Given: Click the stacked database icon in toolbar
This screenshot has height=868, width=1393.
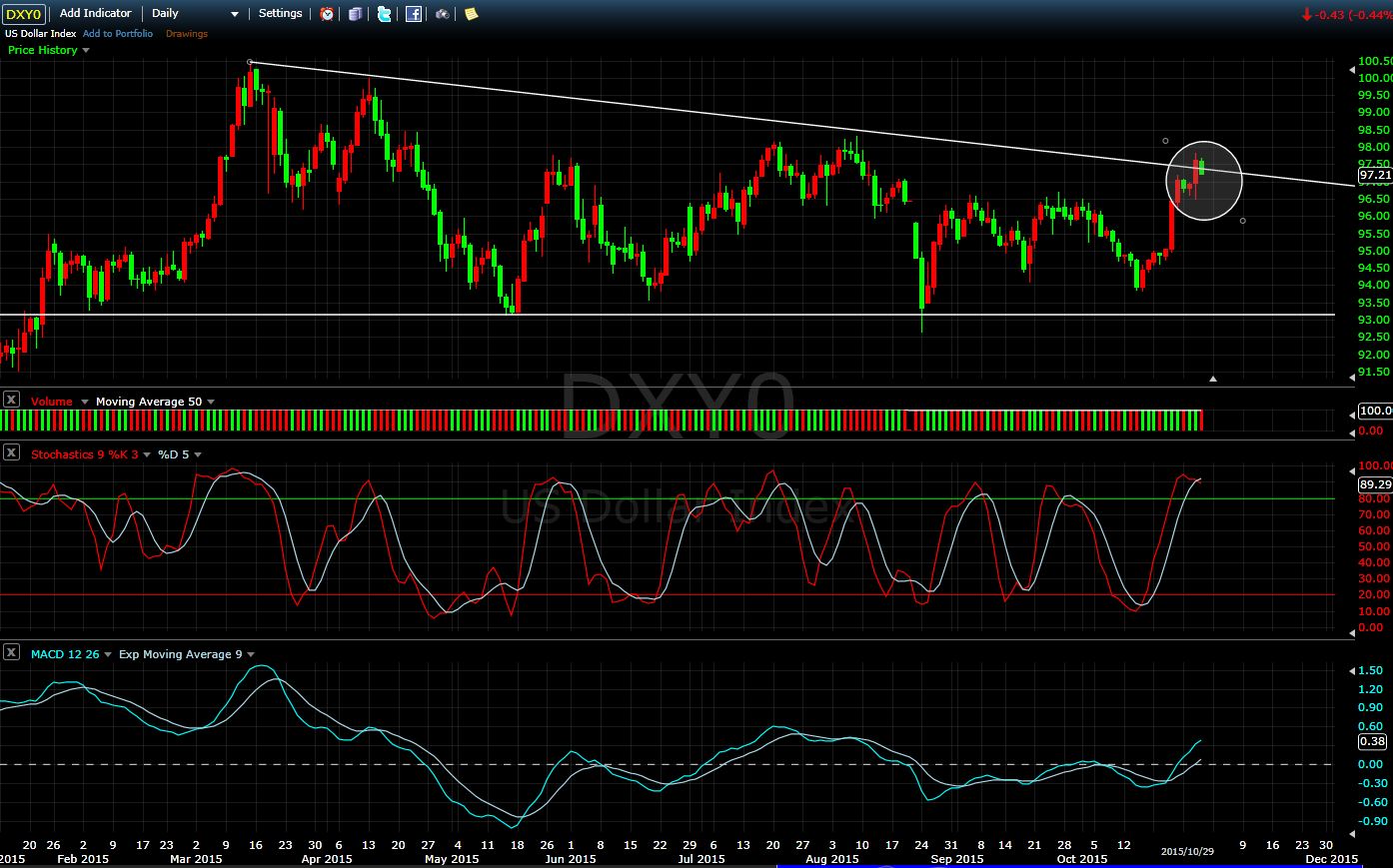Looking at the screenshot, I should (x=356, y=14).
